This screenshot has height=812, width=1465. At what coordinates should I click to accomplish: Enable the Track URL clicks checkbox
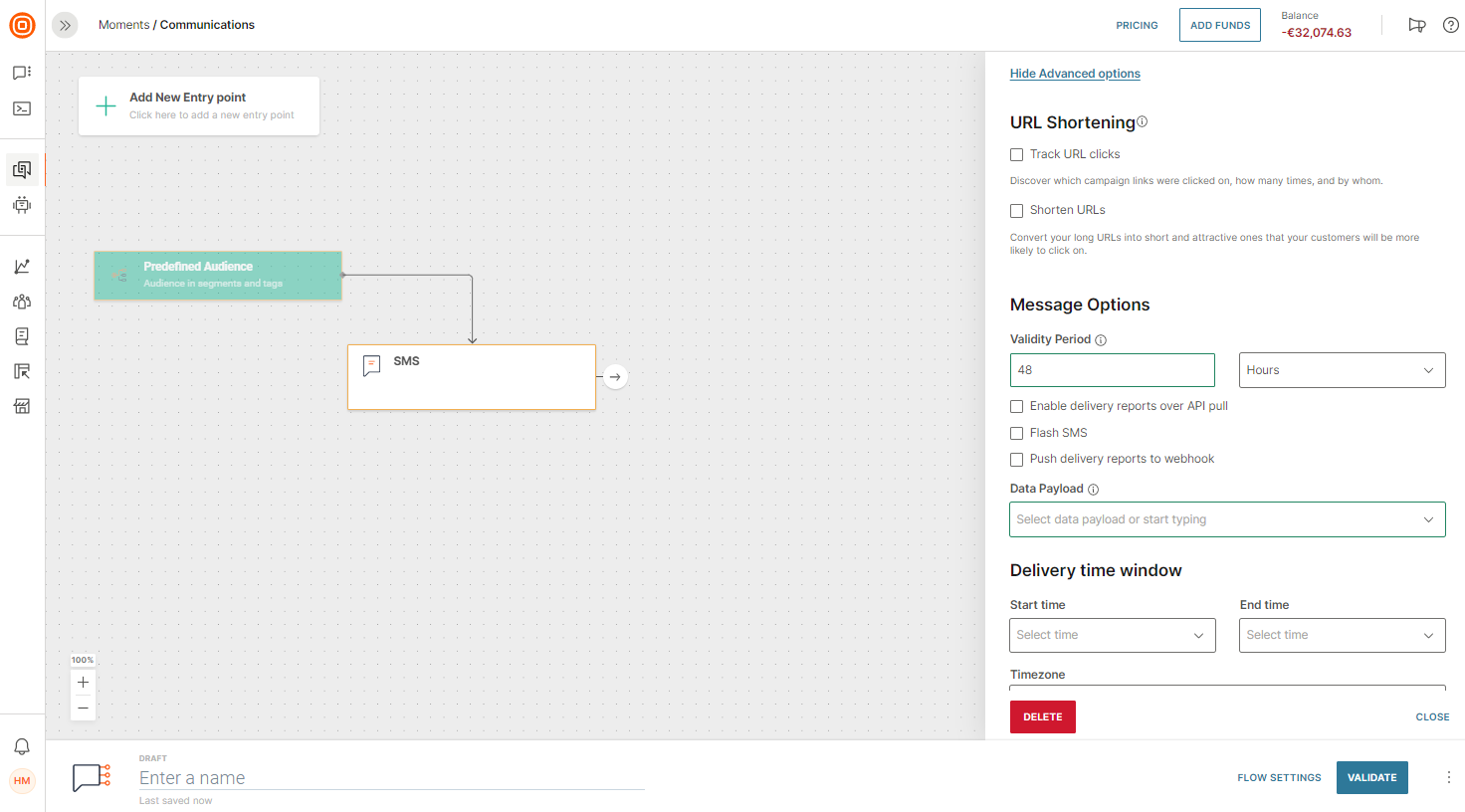[1016, 154]
